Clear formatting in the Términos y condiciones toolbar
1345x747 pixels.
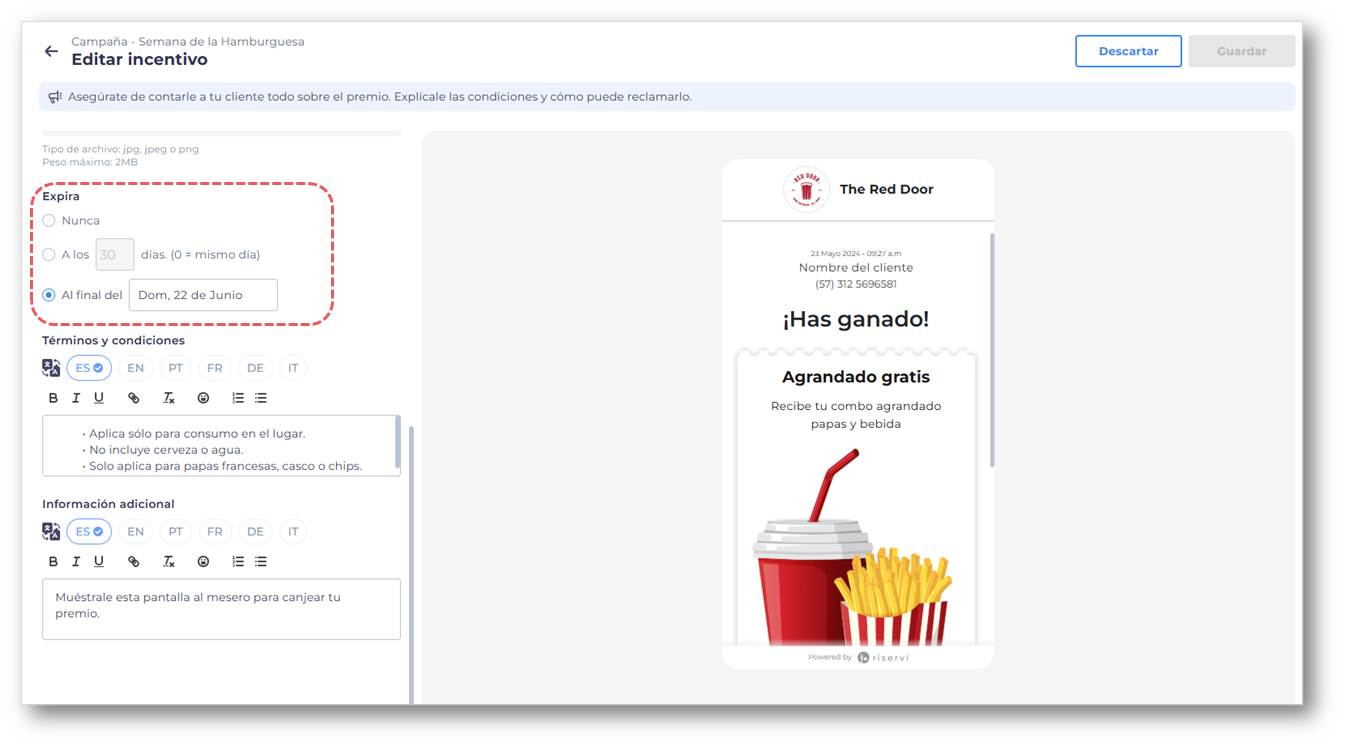(169, 398)
